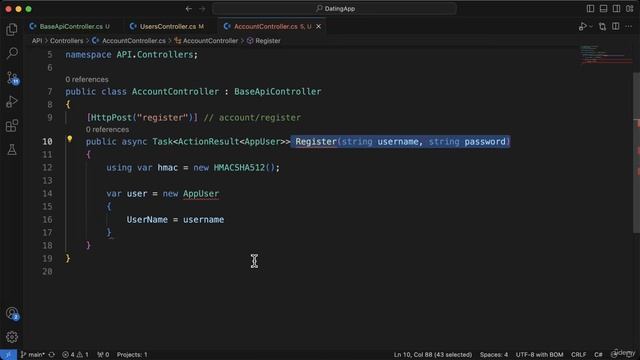Change encoding via UTF-8 with BOM
This screenshot has height=360, width=640.
539,355
